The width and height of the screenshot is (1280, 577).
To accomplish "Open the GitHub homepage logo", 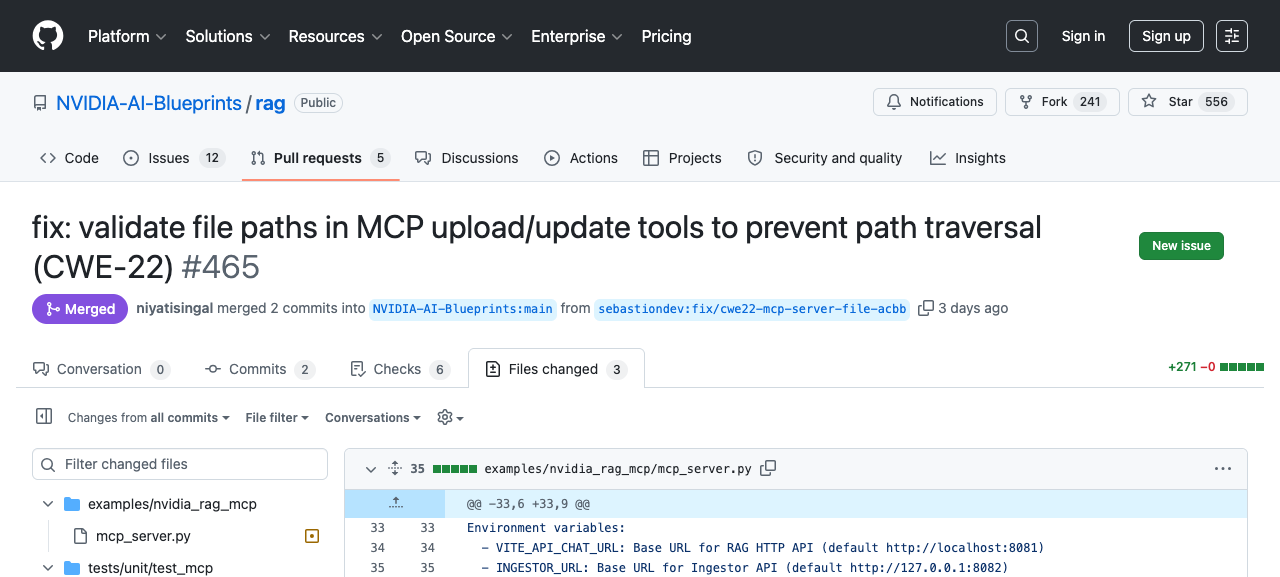I will coord(47,36).
